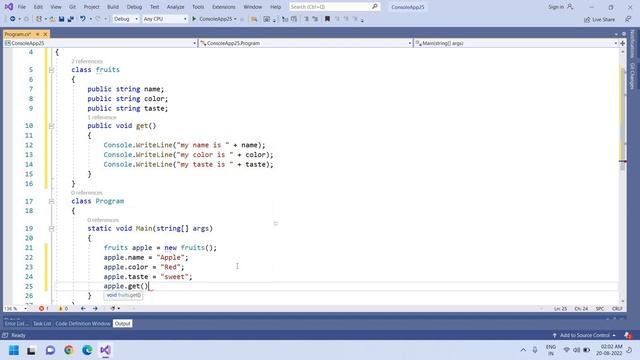
Task: Open the Build menu
Action: pos(113,7)
